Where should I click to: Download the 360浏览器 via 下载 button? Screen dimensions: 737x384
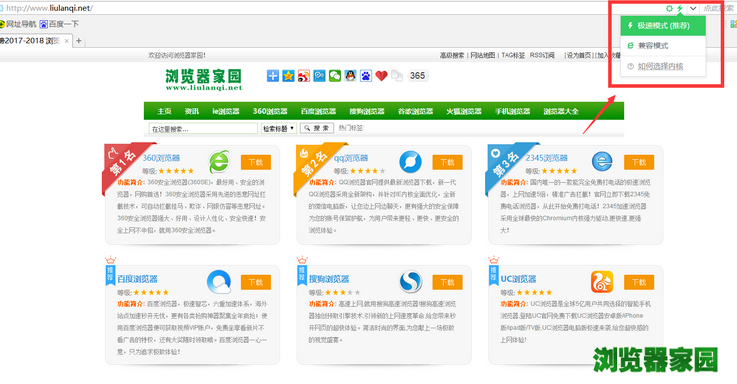(x=256, y=162)
